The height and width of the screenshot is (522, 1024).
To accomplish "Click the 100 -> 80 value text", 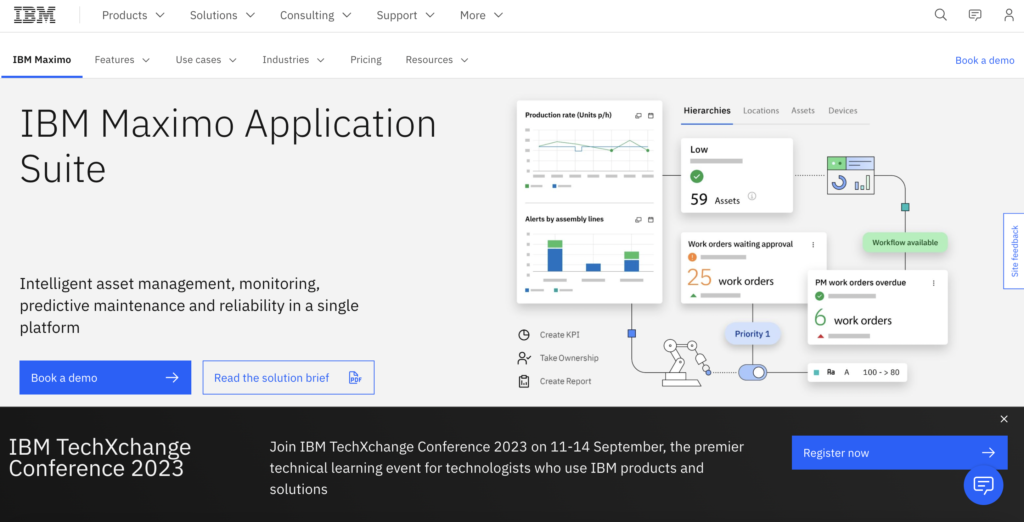I will [880, 372].
